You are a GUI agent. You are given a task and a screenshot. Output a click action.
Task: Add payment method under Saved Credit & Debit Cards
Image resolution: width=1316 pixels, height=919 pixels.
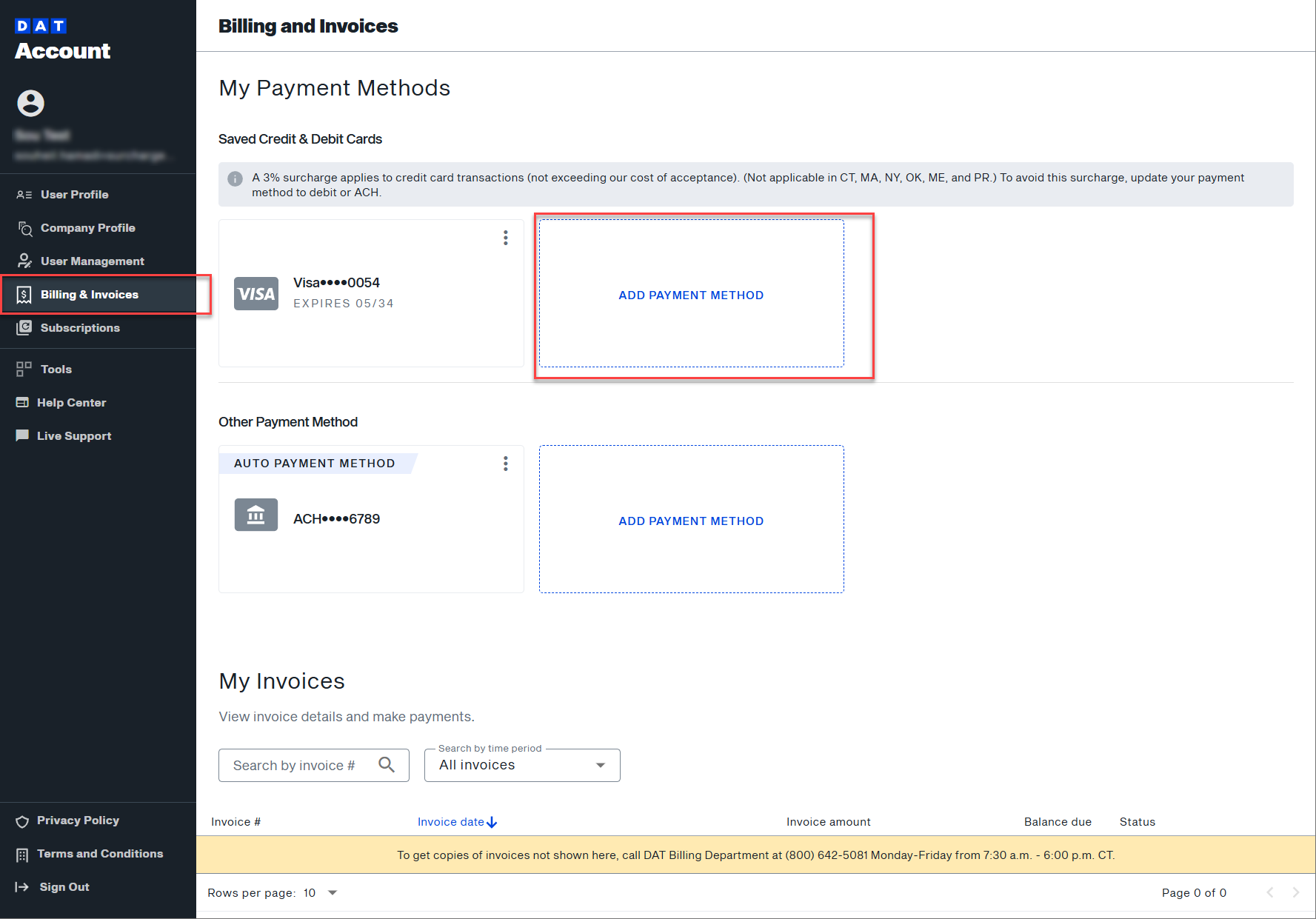click(691, 294)
